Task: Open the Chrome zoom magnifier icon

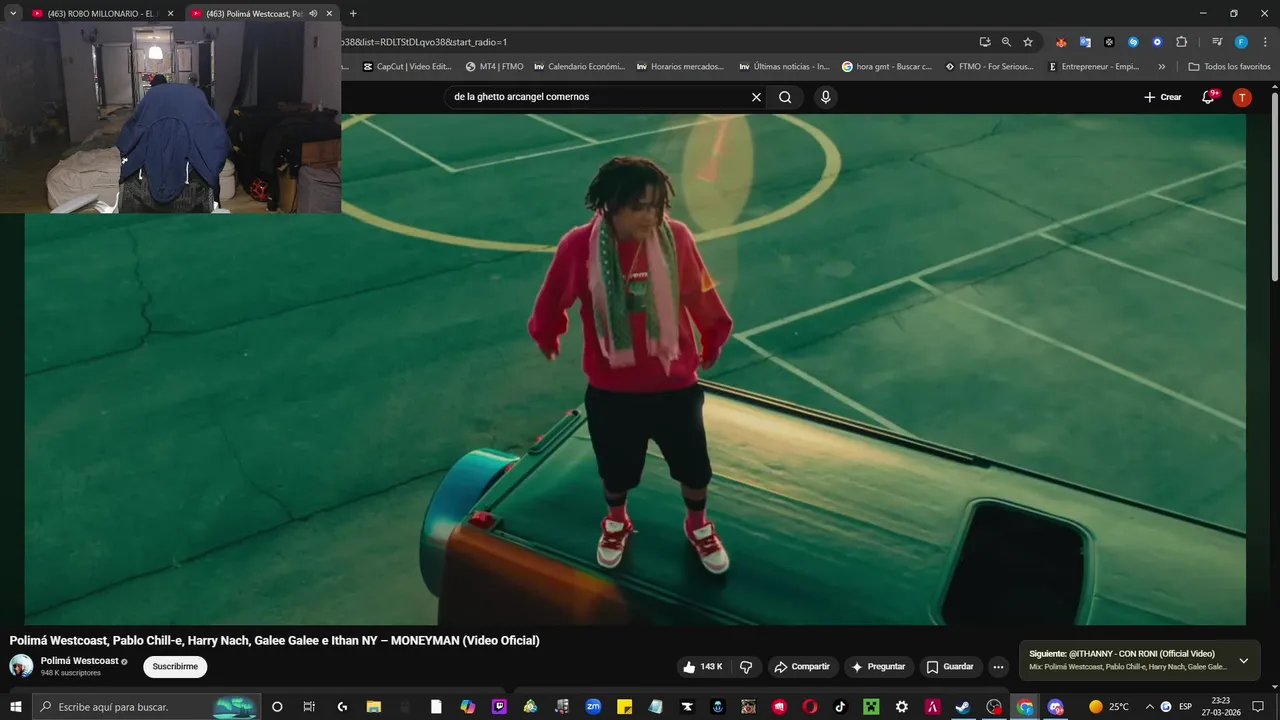Action: click(1006, 42)
